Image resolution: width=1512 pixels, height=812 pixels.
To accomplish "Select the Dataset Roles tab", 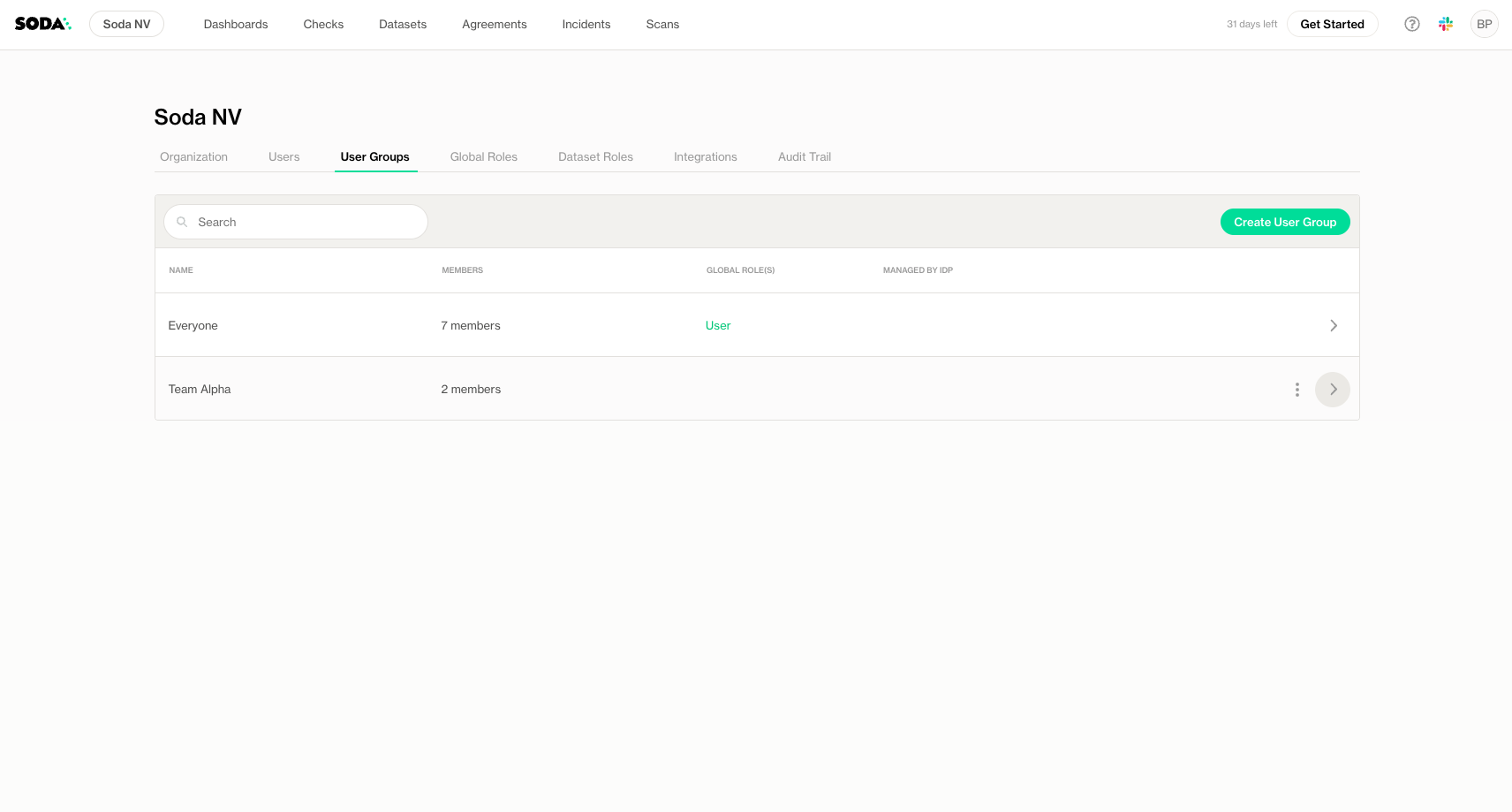I will [x=595, y=157].
